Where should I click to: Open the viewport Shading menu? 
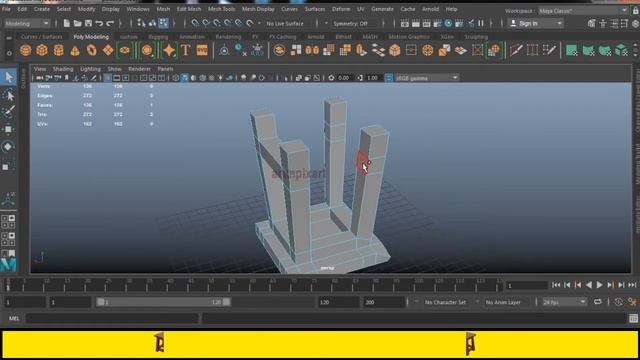63,69
